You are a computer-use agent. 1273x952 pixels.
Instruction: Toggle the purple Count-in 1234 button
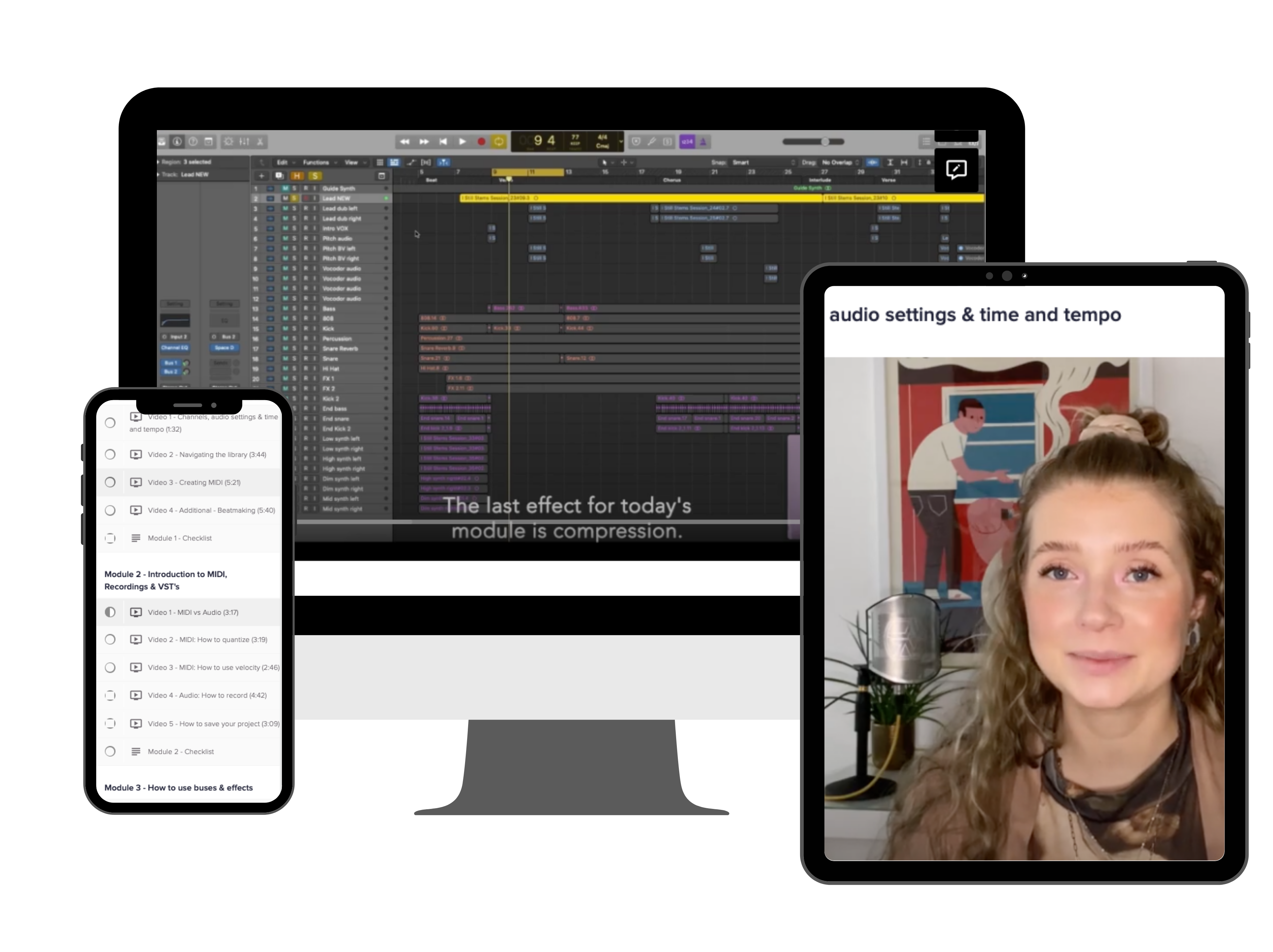point(687,142)
